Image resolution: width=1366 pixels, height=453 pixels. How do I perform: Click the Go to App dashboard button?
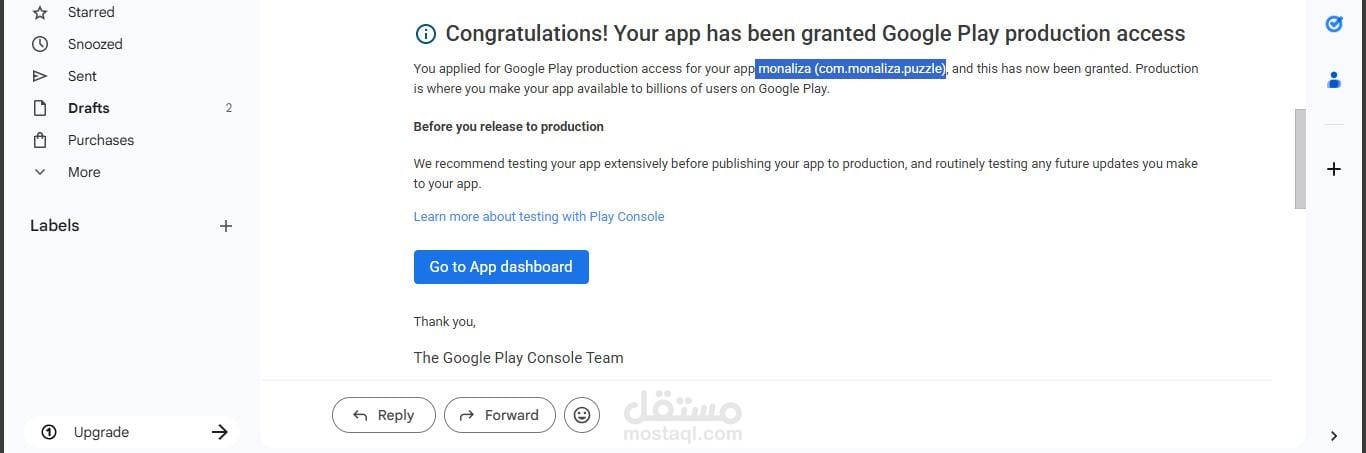[501, 267]
